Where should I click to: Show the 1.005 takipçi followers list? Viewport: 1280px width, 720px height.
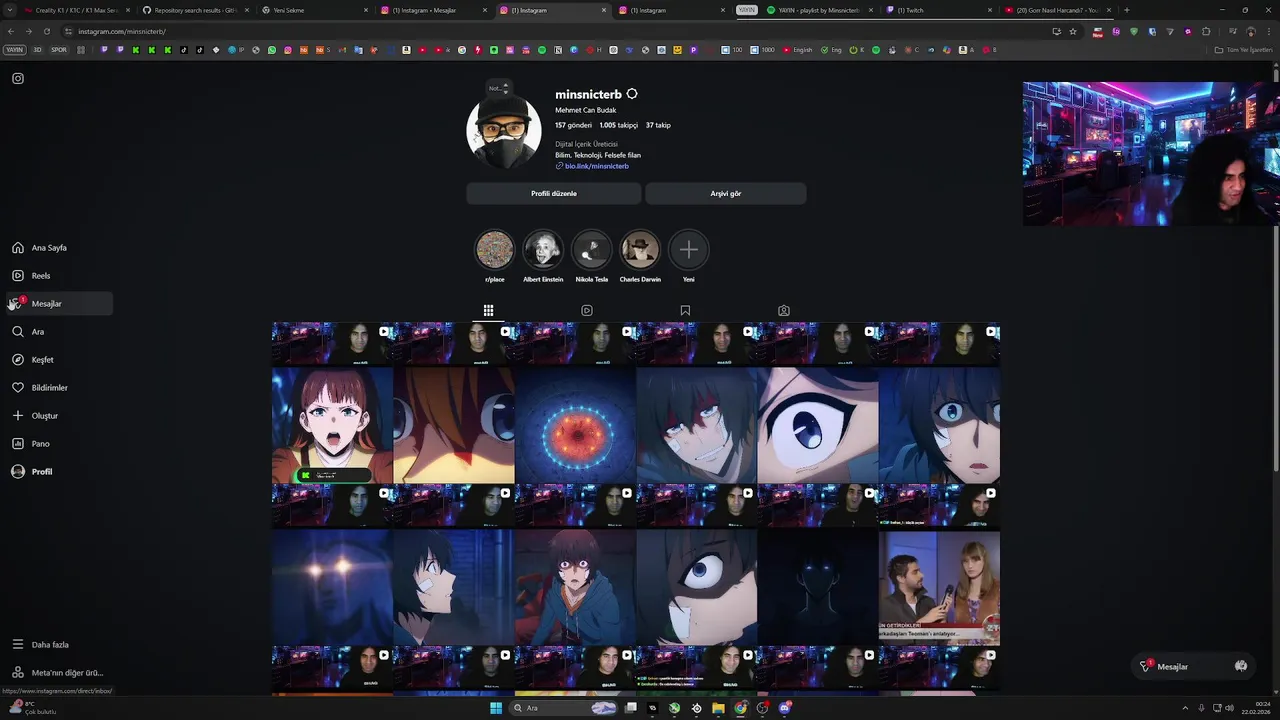pyautogui.click(x=618, y=125)
